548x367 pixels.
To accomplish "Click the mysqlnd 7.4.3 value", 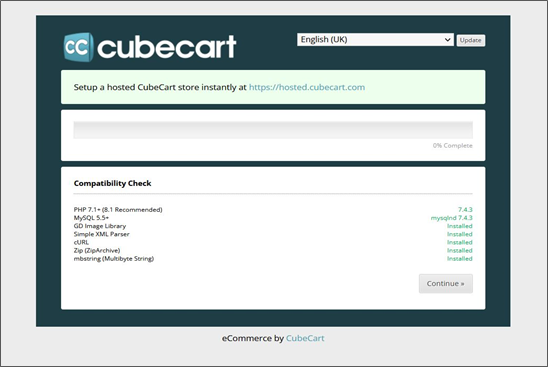I will point(452,218).
